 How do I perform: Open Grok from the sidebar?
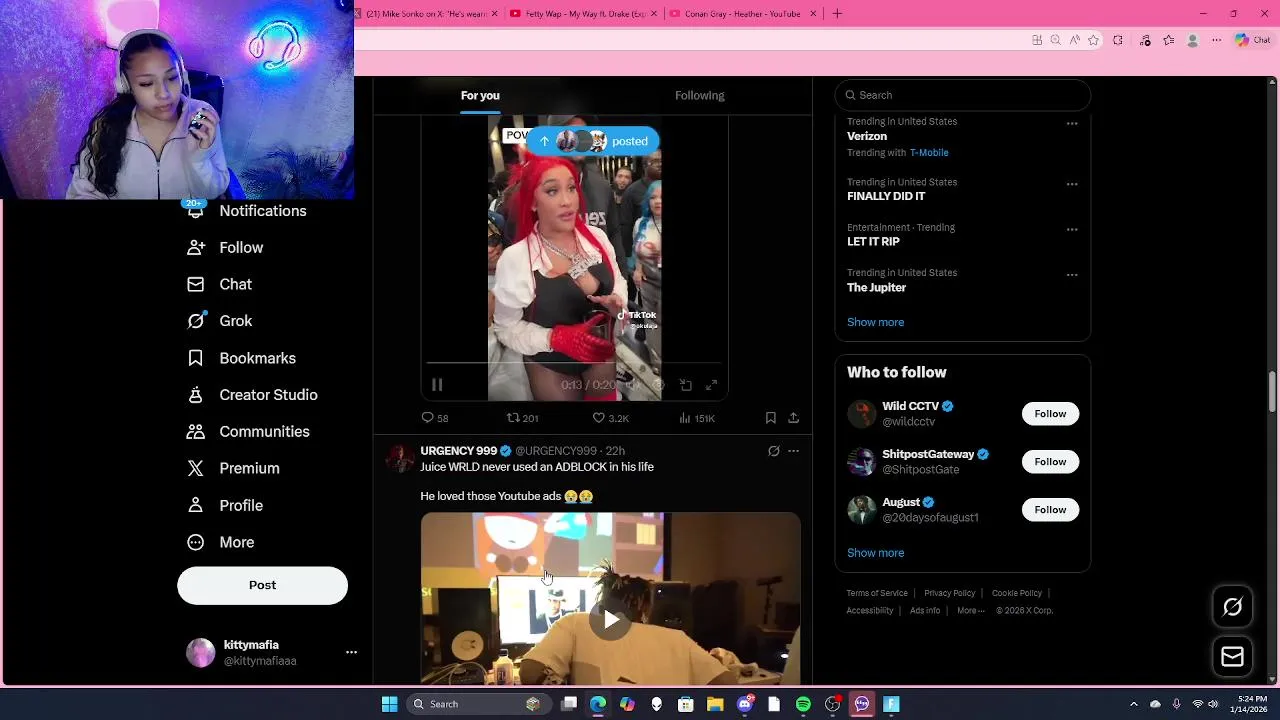pos(220,321)
